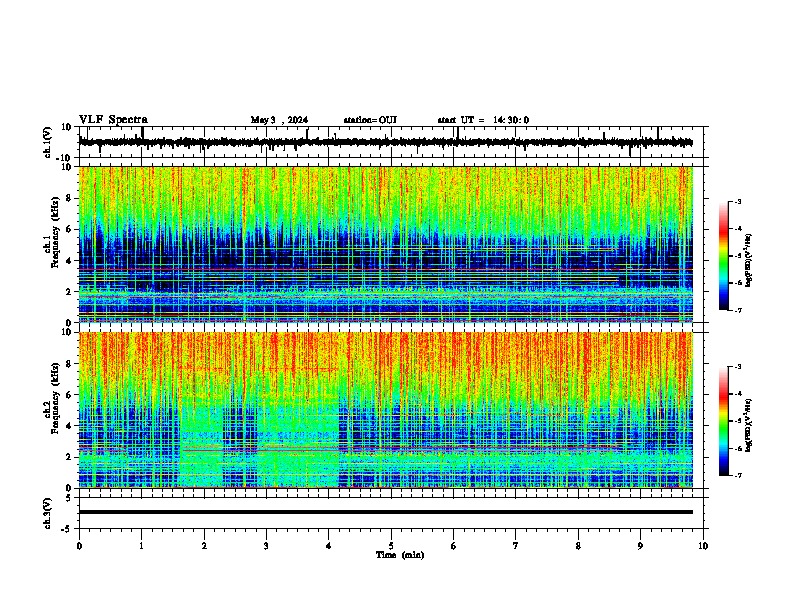
Task: Click the '-7' value on ch.1 color bar
Action: tap(737, 310)
